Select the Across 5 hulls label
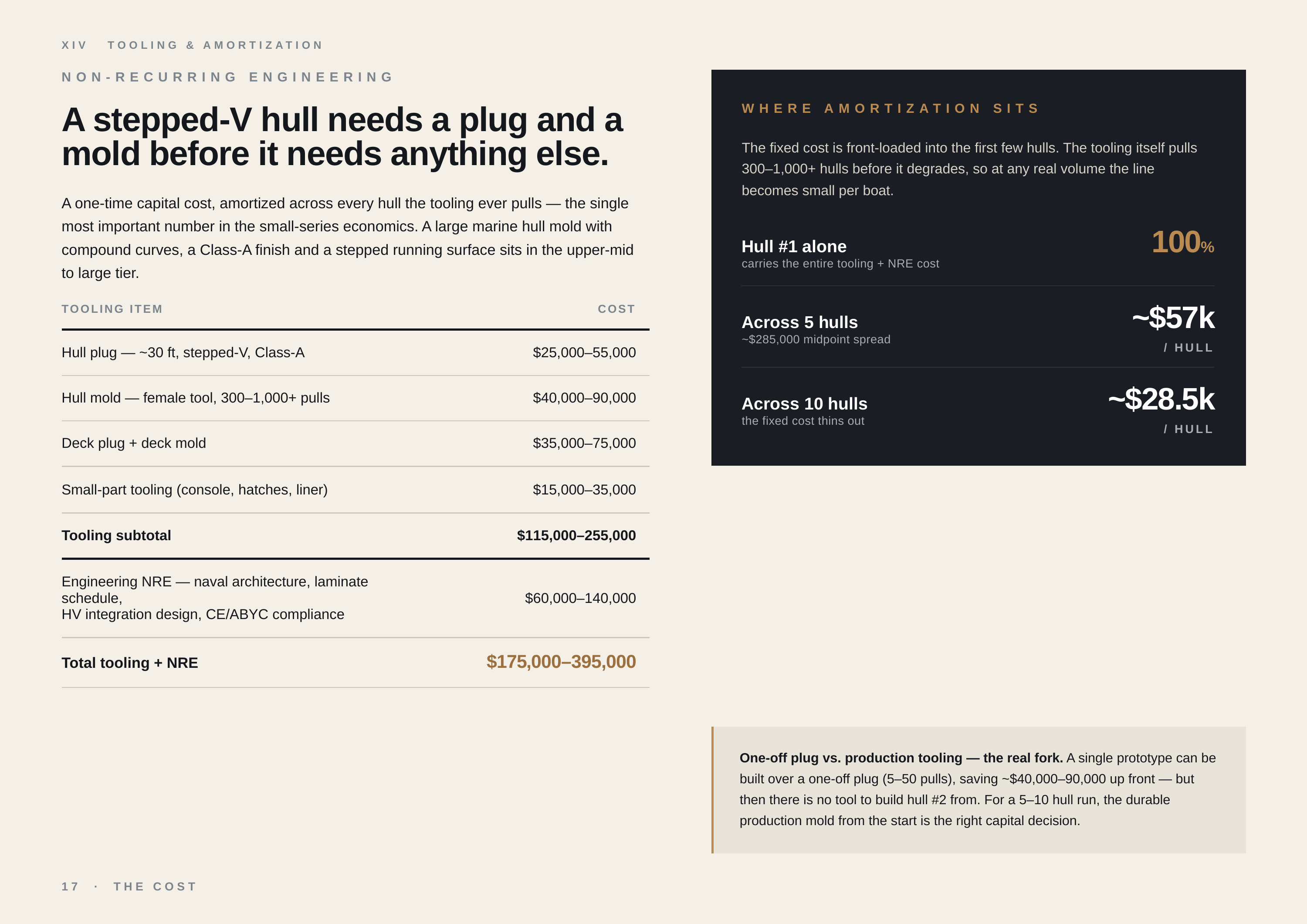This screenshot has height=924, width=1307. pos(799,322)
